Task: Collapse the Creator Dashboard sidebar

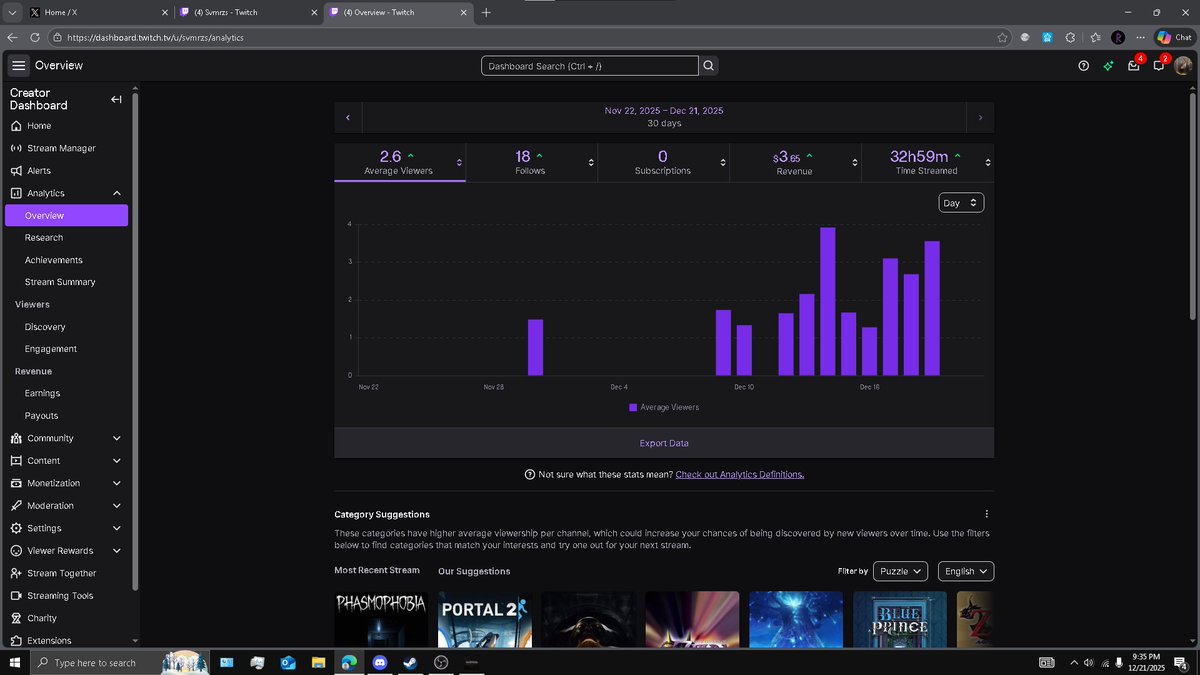Action: coord(116,99)
